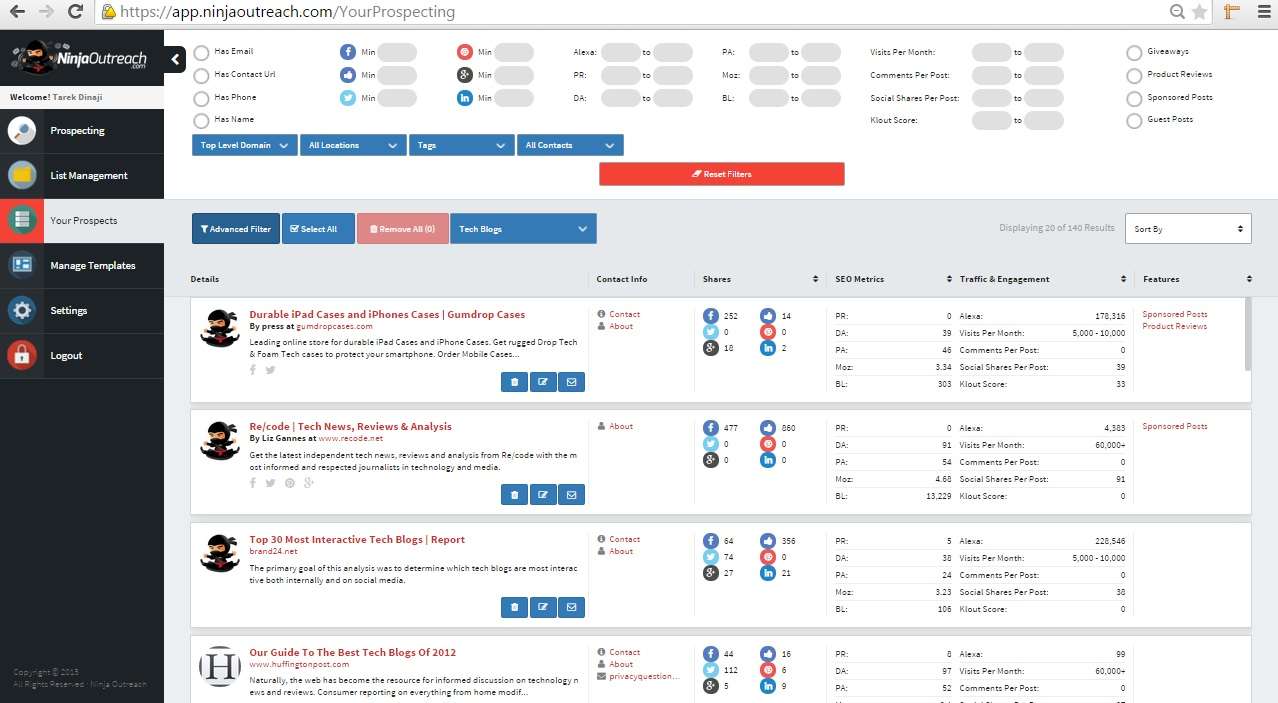Remove the Top 30 Most Interactive prospect via trash icon
1278x703 pixels.
click(514, 607)
